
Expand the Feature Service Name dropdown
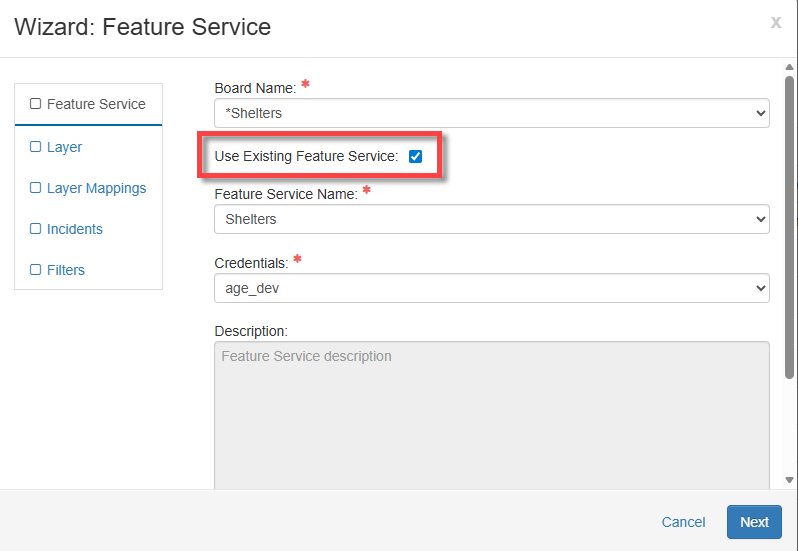click(x=491, y=219)
